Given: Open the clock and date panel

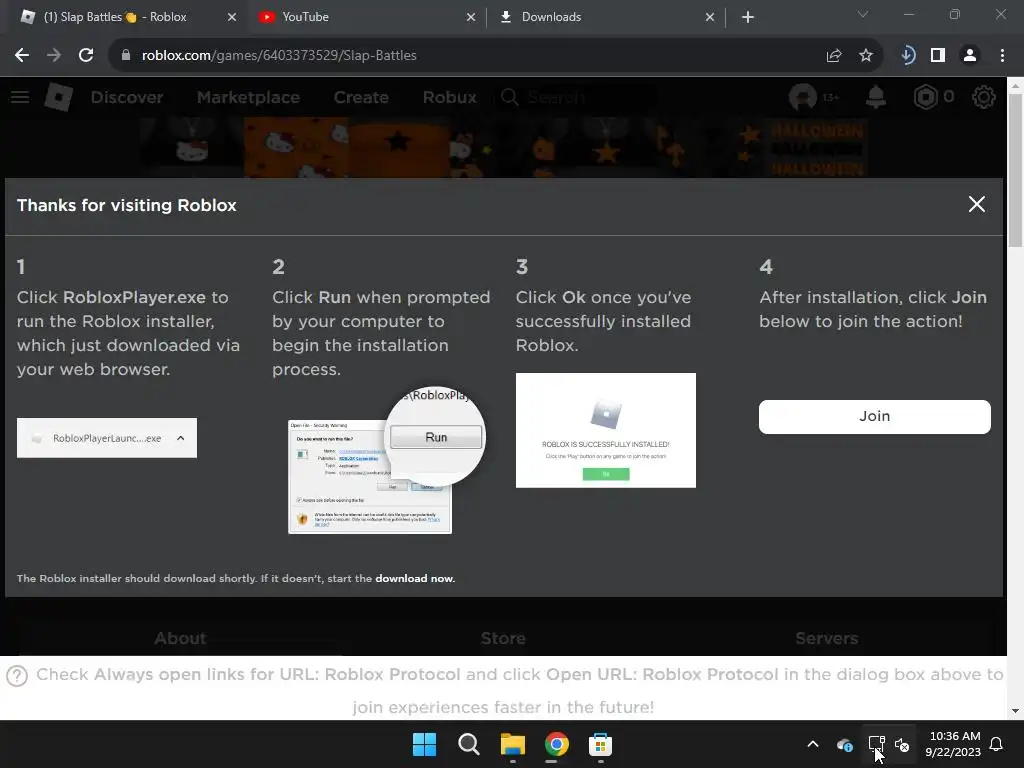Looking at the screenshot, I should pyautogui.click(x=953, y=744).
